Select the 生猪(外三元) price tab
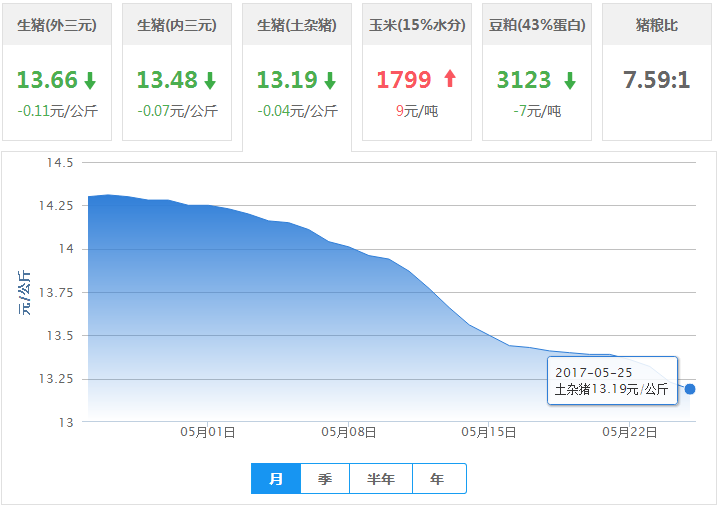The height and width of the screenshot is (511, 722). [57, 25]
